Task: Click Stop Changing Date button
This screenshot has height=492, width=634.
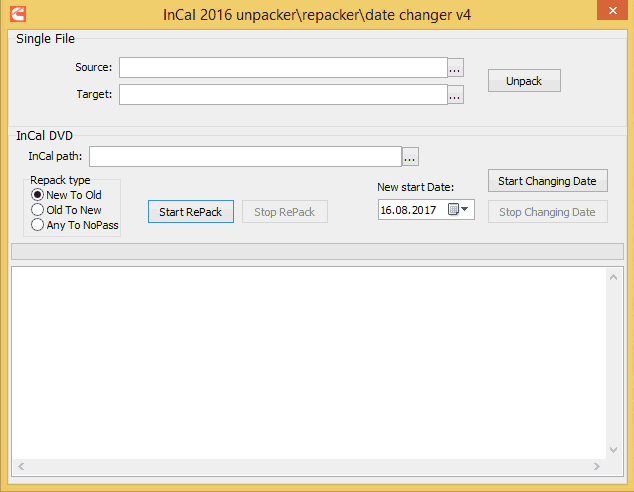Action: point(547,211)
